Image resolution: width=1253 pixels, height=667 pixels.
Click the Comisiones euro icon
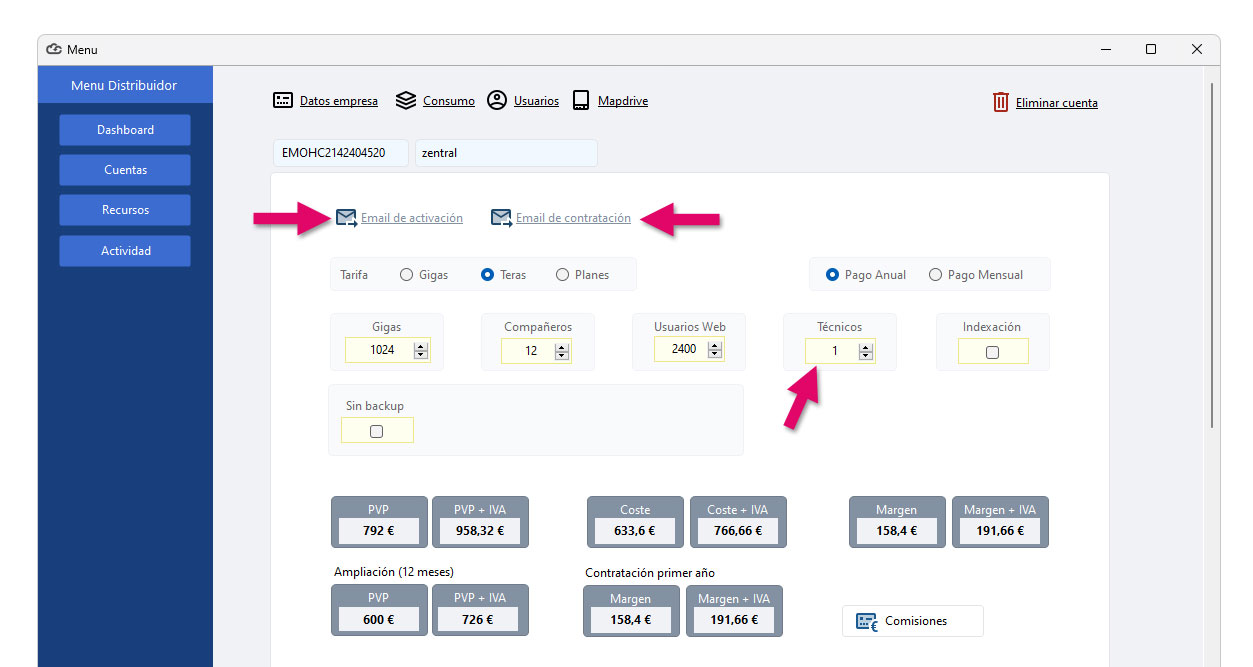tap(867, 622)
